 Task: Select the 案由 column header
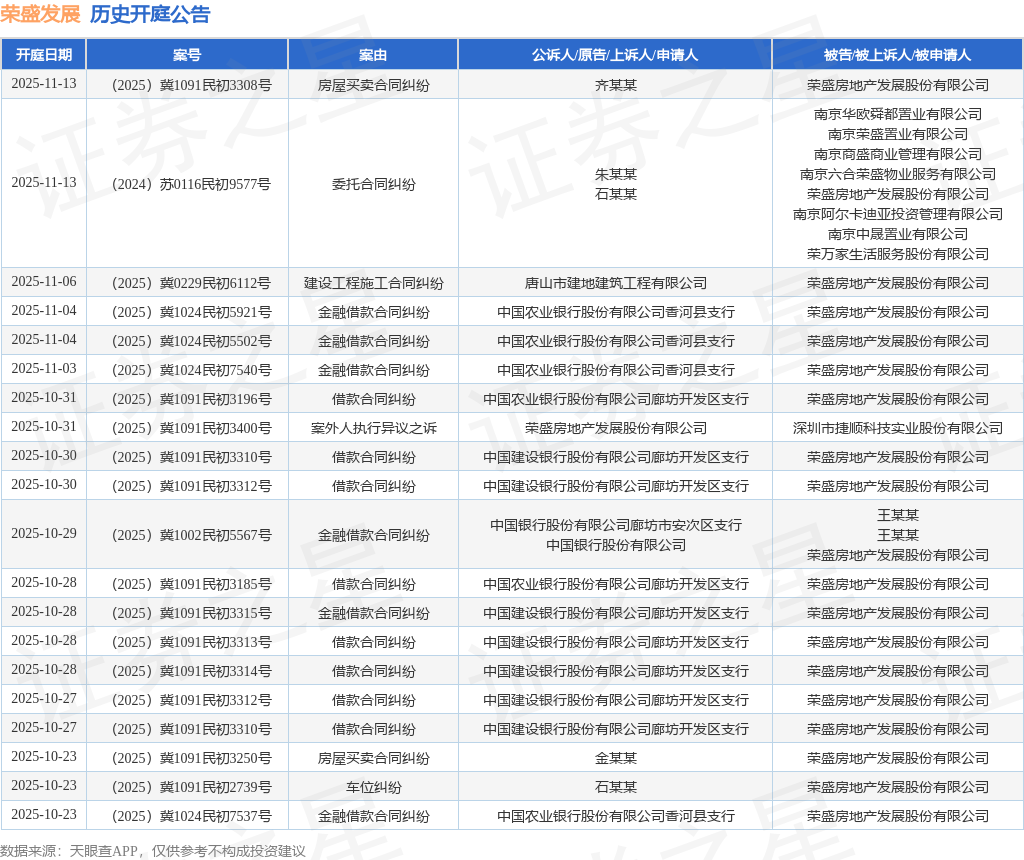point(373,55)
